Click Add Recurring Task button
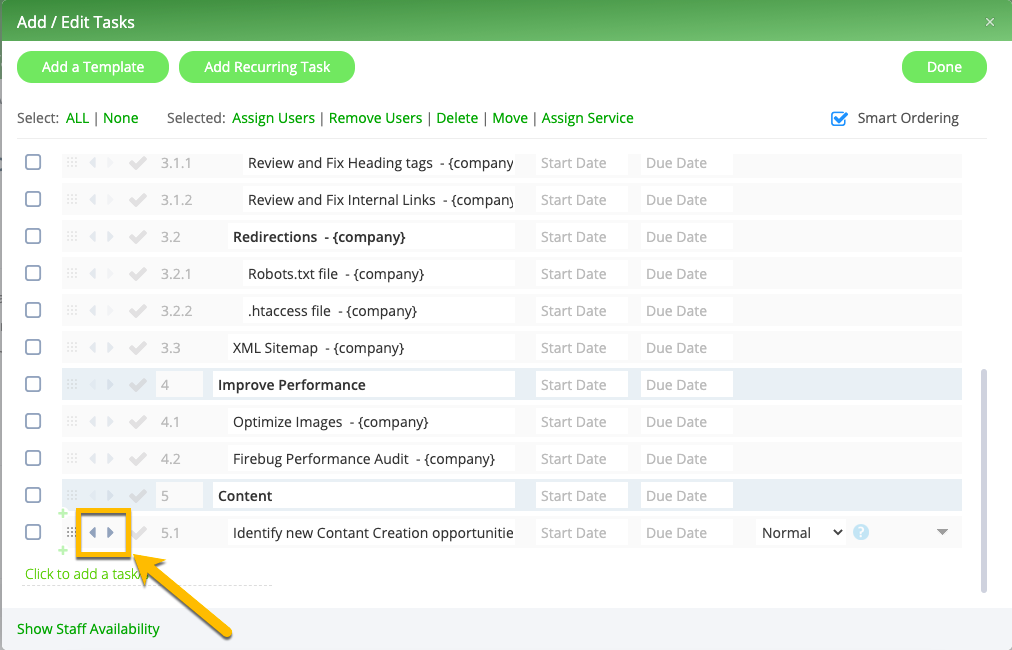This screenshot has height=650, width=1012. (x=267, y=67)
